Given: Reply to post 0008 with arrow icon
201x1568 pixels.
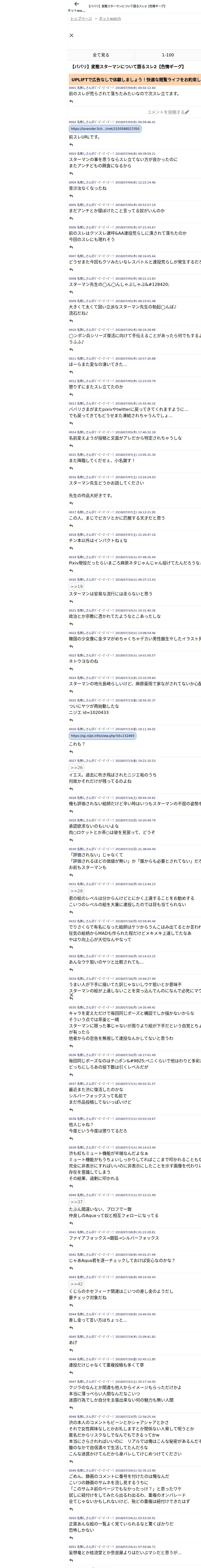Looking at the screenshot, I should (71, 292).
